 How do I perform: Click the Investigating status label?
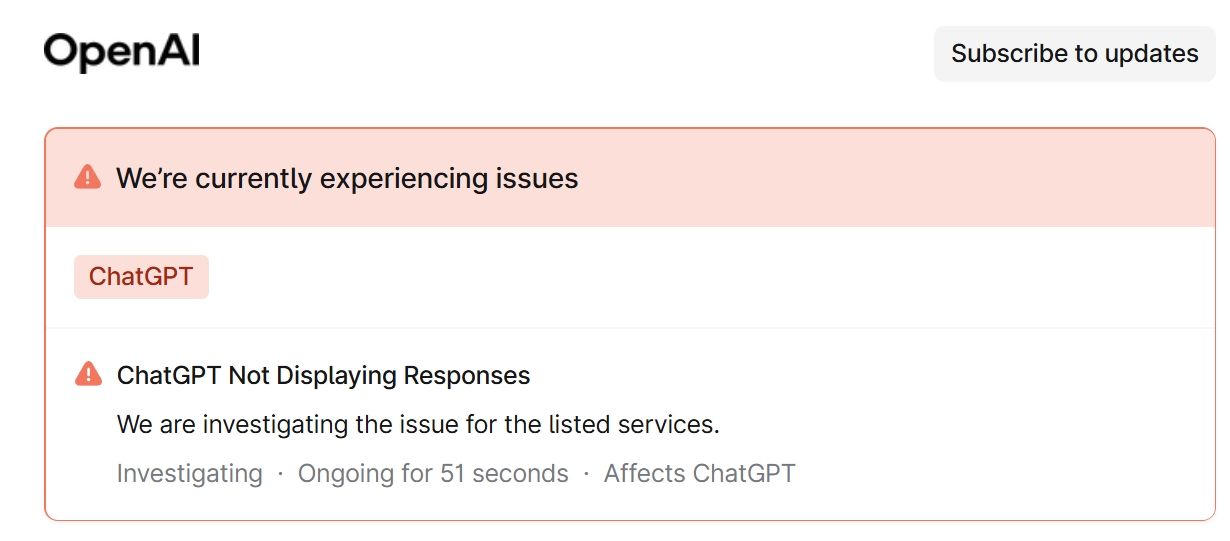click(x=189, y=473)
